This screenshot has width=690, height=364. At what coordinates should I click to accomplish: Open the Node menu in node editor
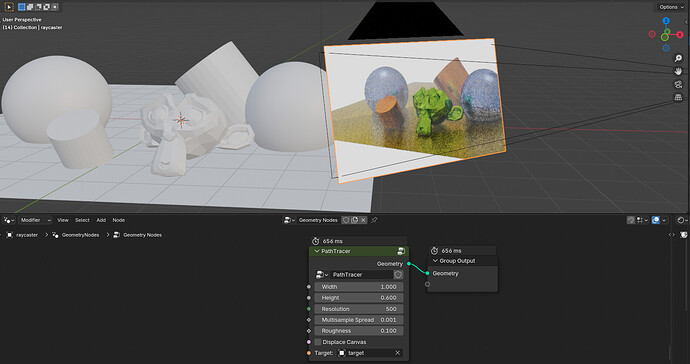click(x=119, y=220)
